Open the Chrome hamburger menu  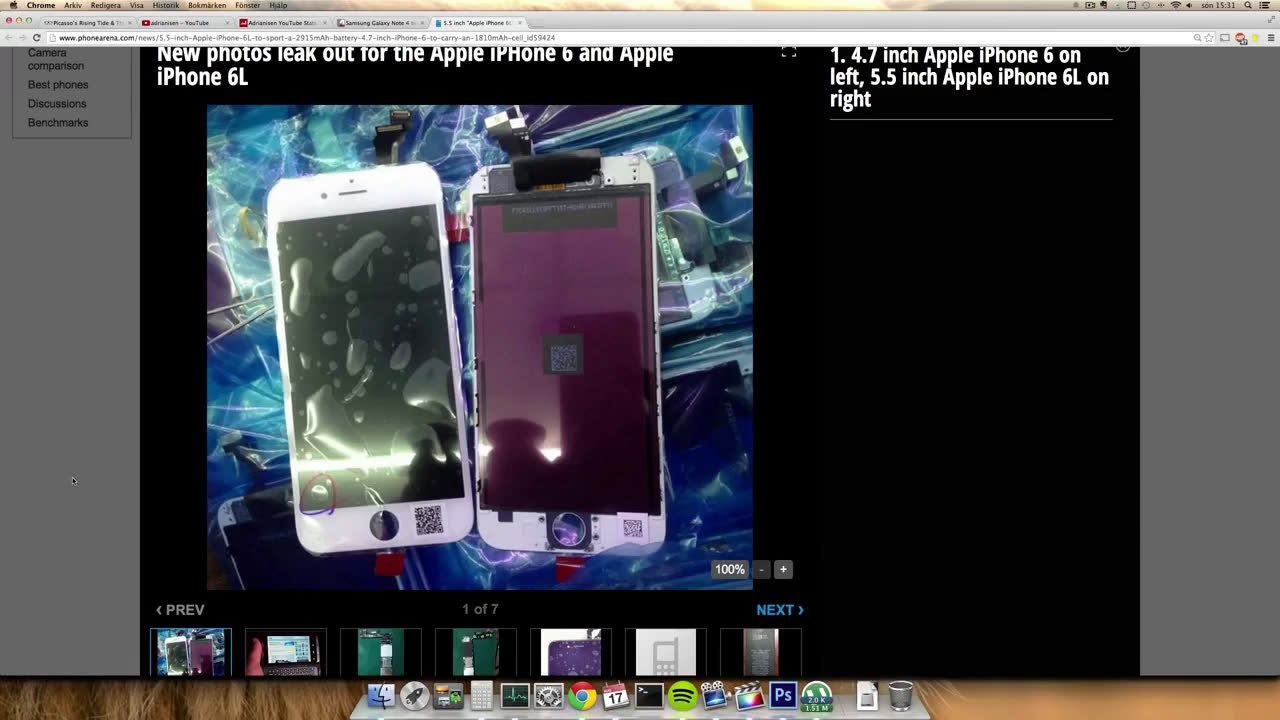click(1270, 38)
